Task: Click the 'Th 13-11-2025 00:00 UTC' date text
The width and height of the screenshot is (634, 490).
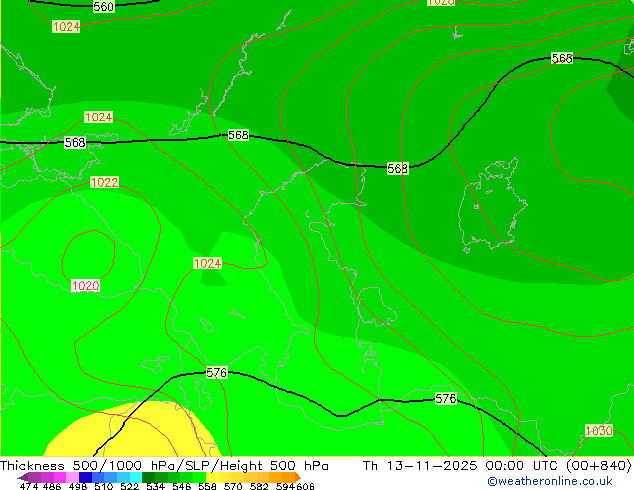Action: 460,466
